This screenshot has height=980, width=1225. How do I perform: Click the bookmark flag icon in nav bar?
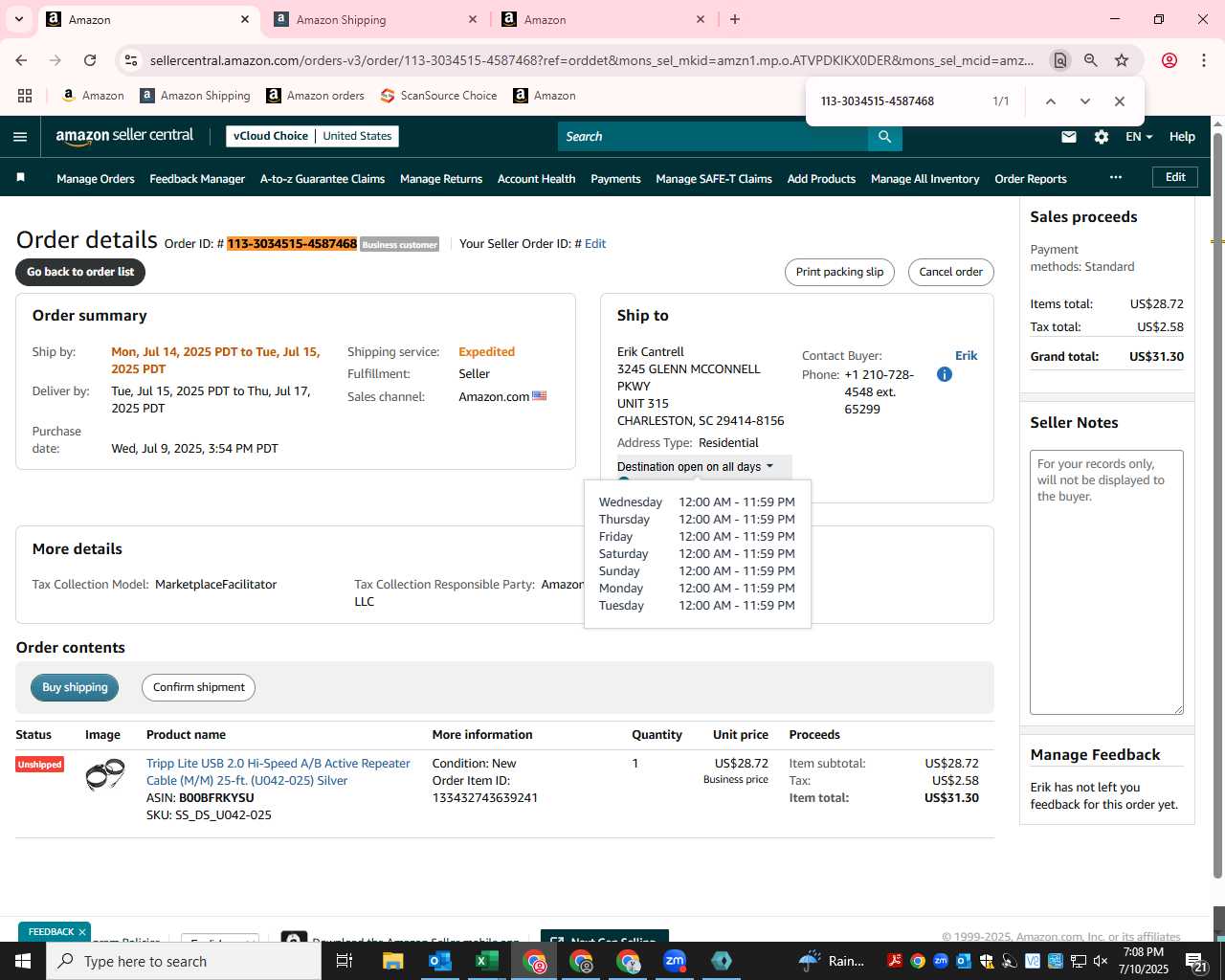[21, 178]
